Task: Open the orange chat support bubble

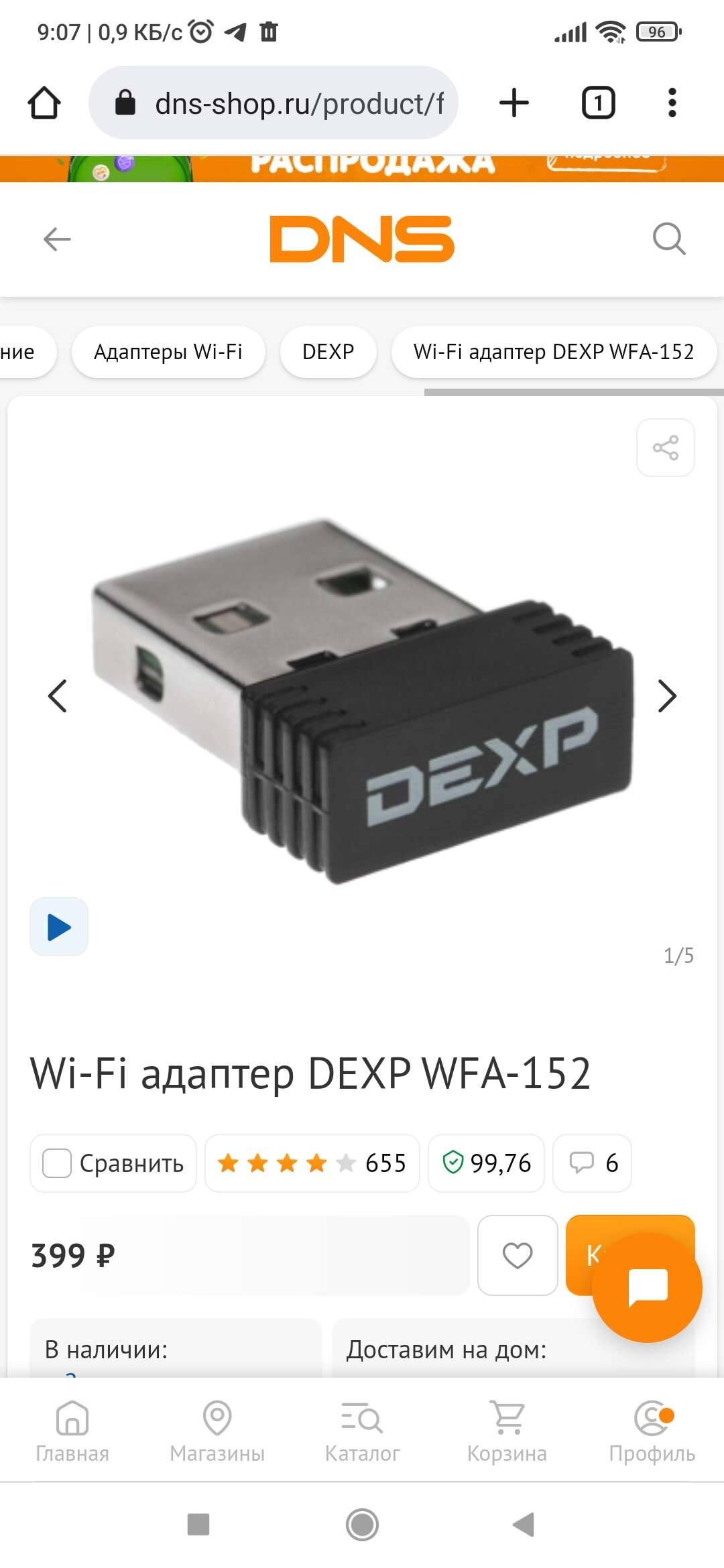Action: pyautogui.click(x=648, y=1287)
